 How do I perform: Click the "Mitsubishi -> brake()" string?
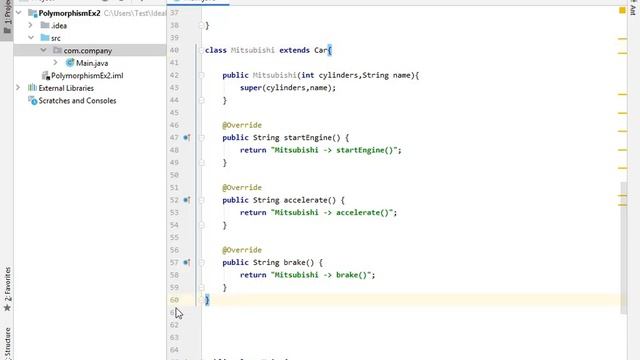click(321, 275)
